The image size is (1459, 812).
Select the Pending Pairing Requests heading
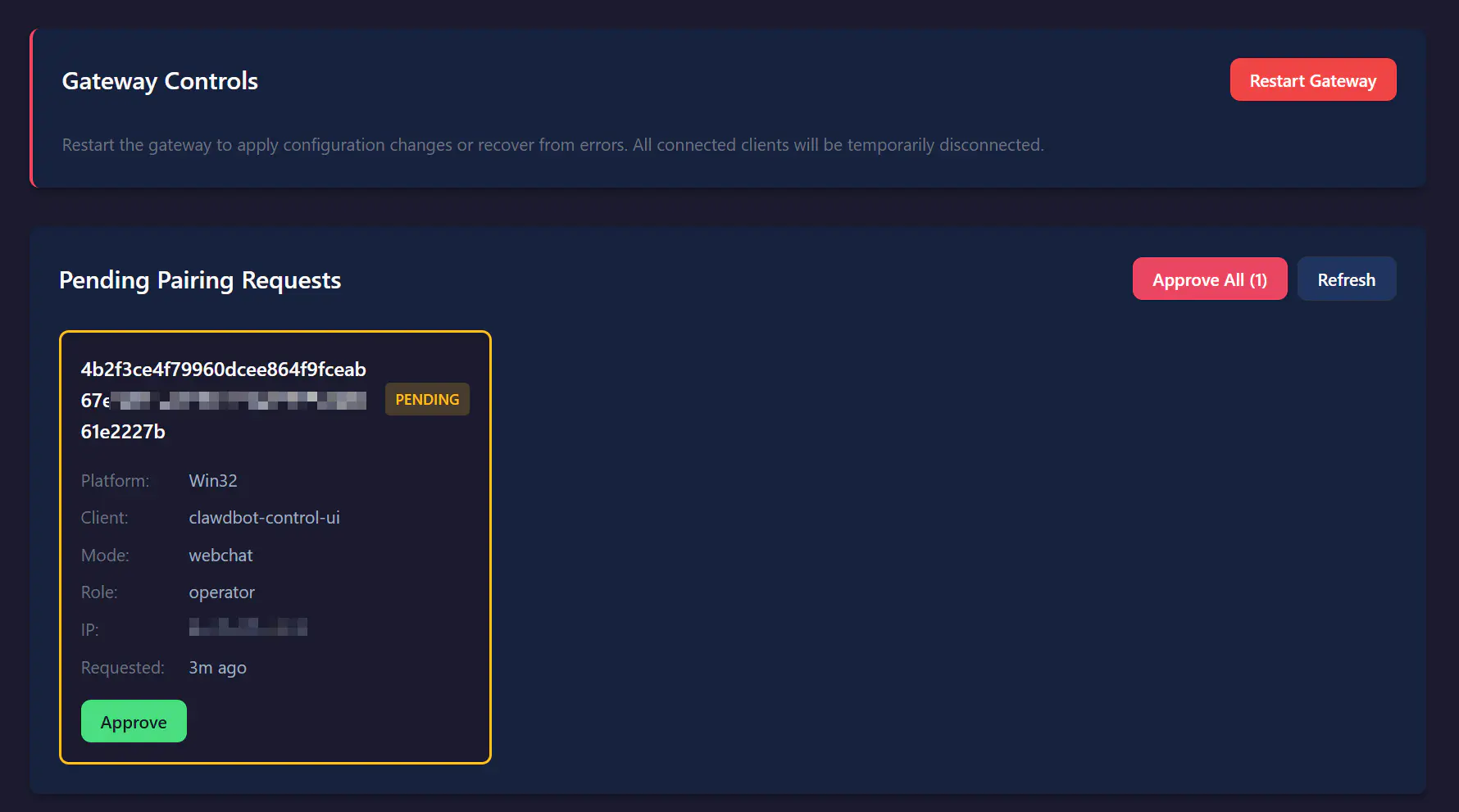(200, 280)
